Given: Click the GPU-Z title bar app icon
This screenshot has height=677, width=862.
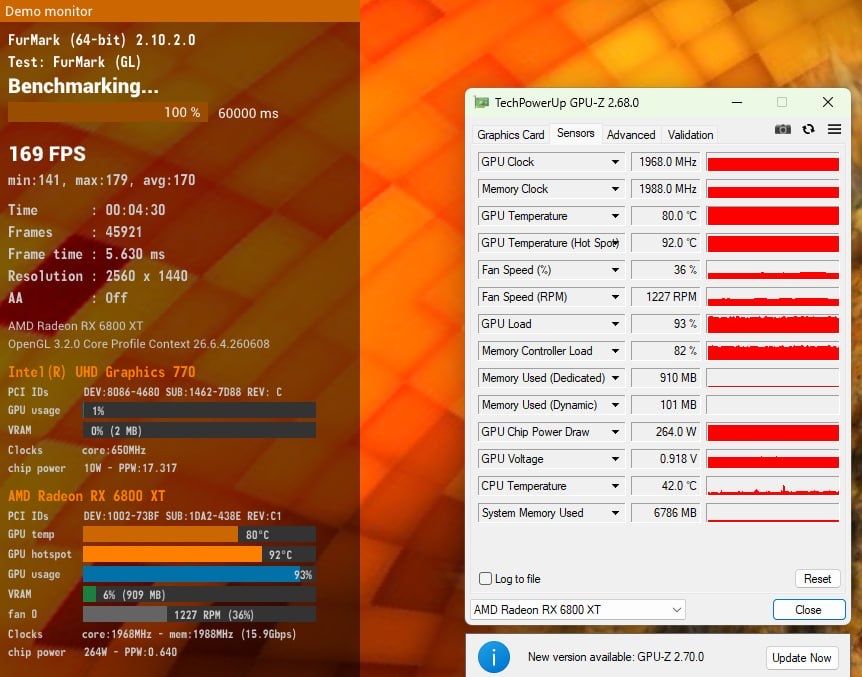Looking at the screenshot, I should tap(482, 103).
